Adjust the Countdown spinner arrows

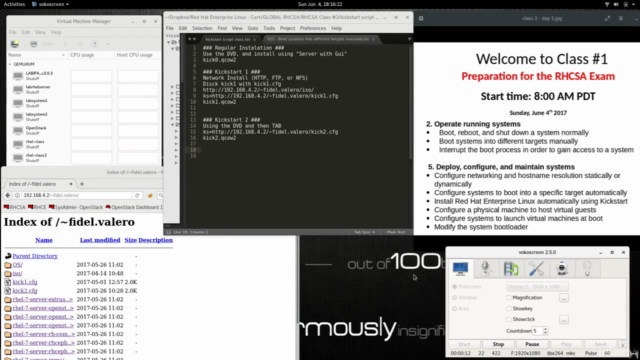[x=545, y=331]
